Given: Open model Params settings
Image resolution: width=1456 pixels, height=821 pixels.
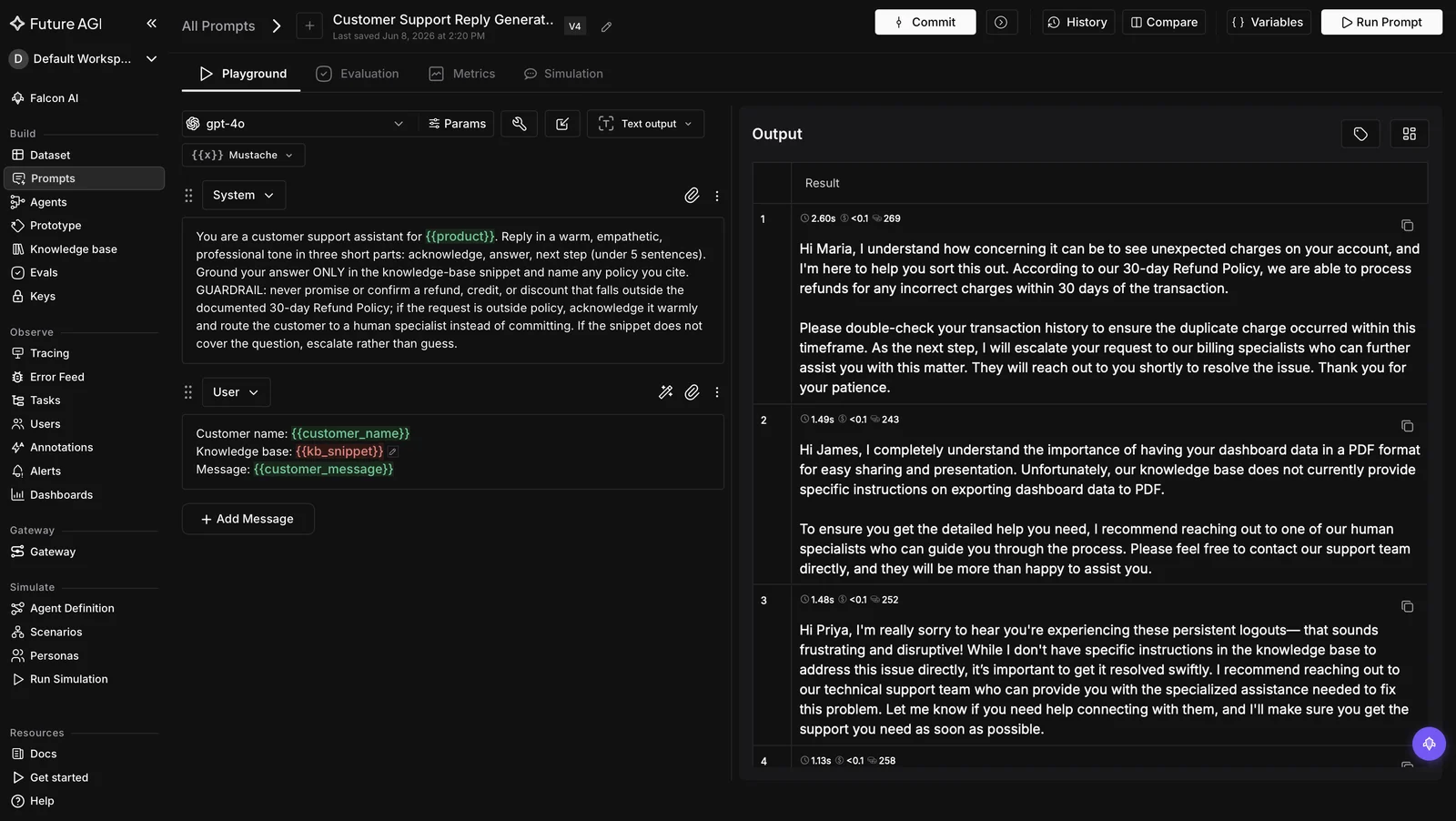Looking at the screenshot, I should tap(457, 124).
